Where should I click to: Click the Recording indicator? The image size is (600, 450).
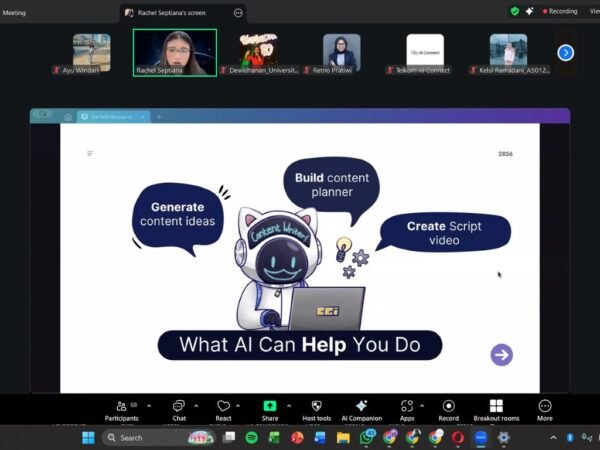coord(560,11)
